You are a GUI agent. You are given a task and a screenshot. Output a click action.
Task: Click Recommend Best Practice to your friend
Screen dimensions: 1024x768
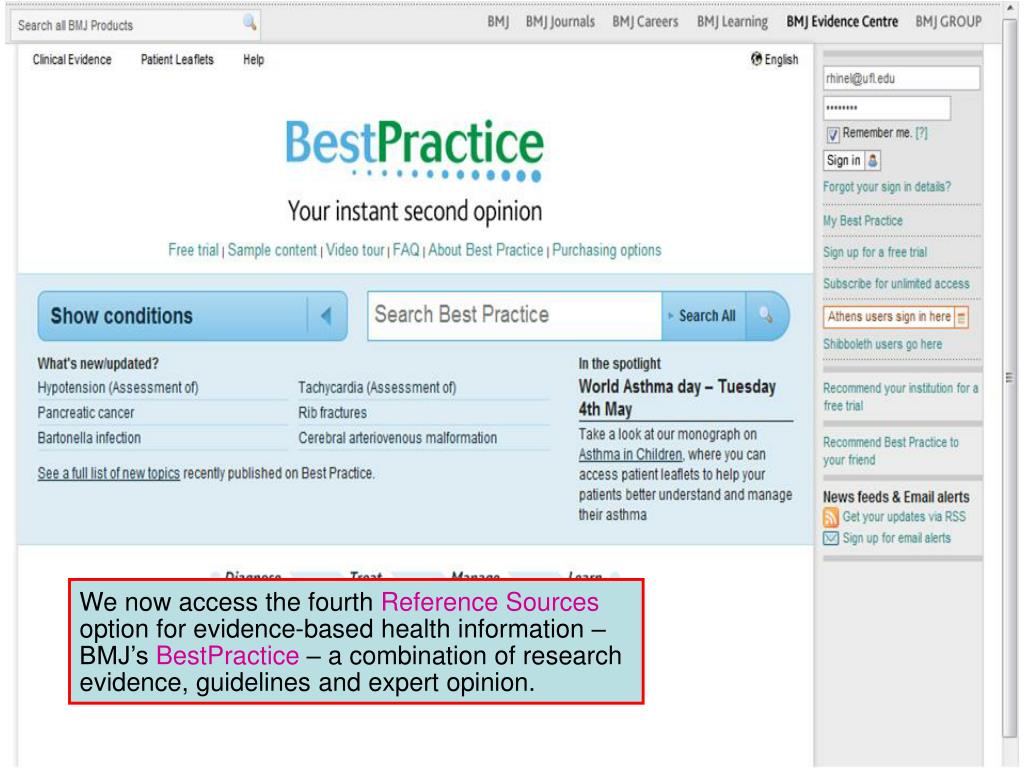891,451
